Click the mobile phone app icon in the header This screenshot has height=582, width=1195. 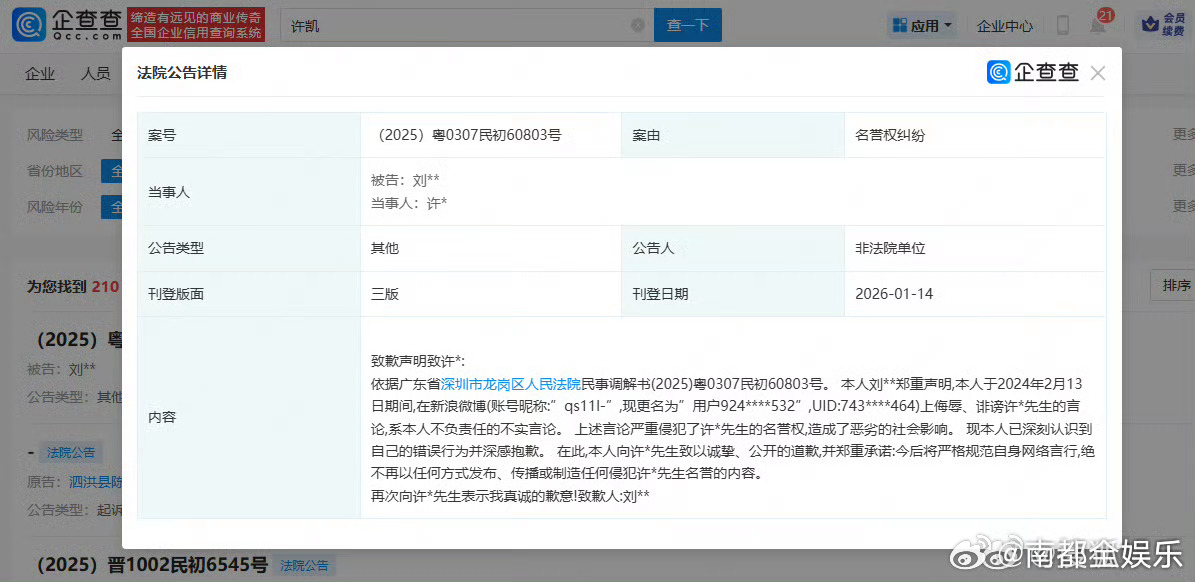(1062, 24)
